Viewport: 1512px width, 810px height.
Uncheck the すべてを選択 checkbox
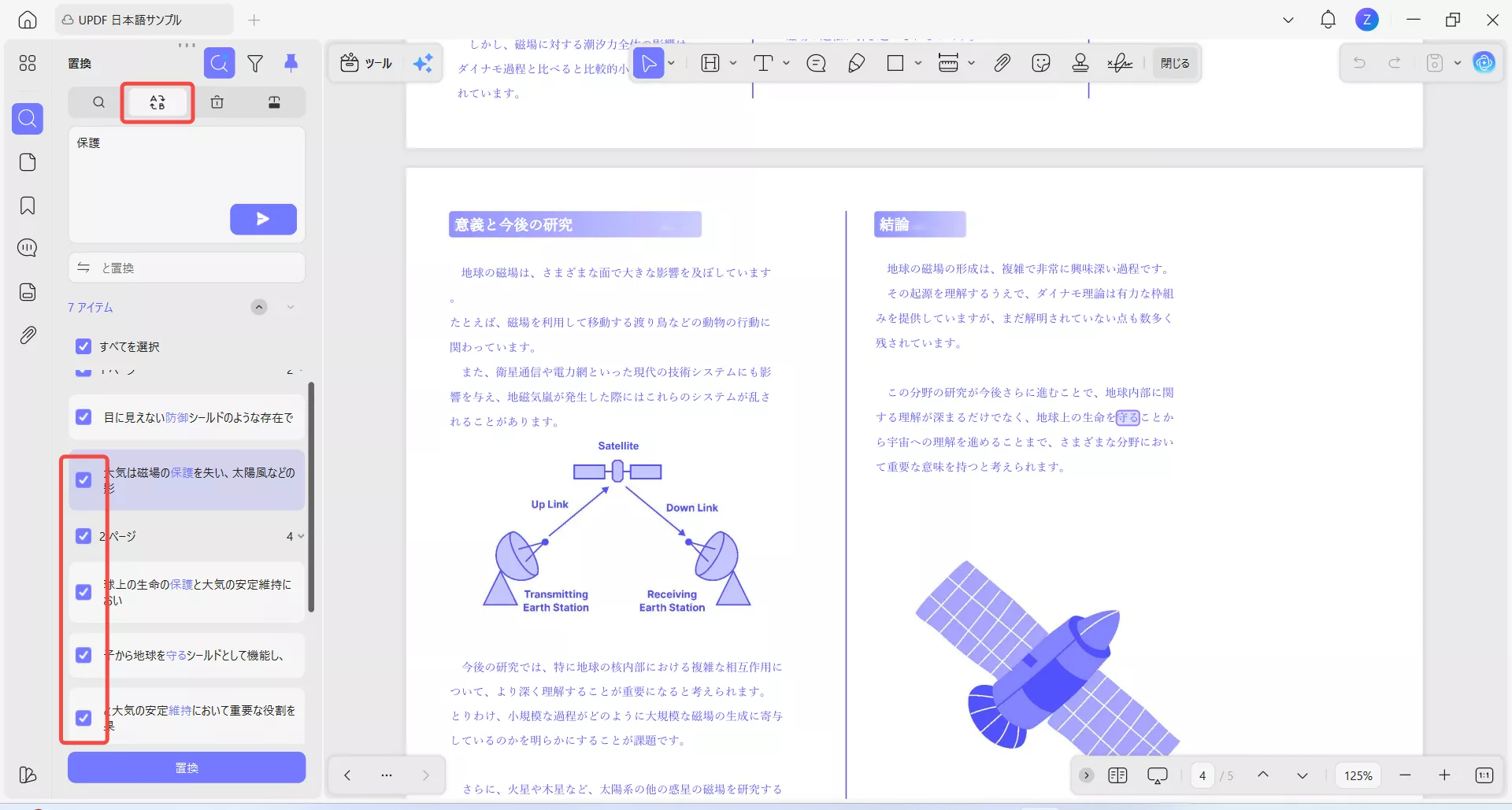(83, 346)
